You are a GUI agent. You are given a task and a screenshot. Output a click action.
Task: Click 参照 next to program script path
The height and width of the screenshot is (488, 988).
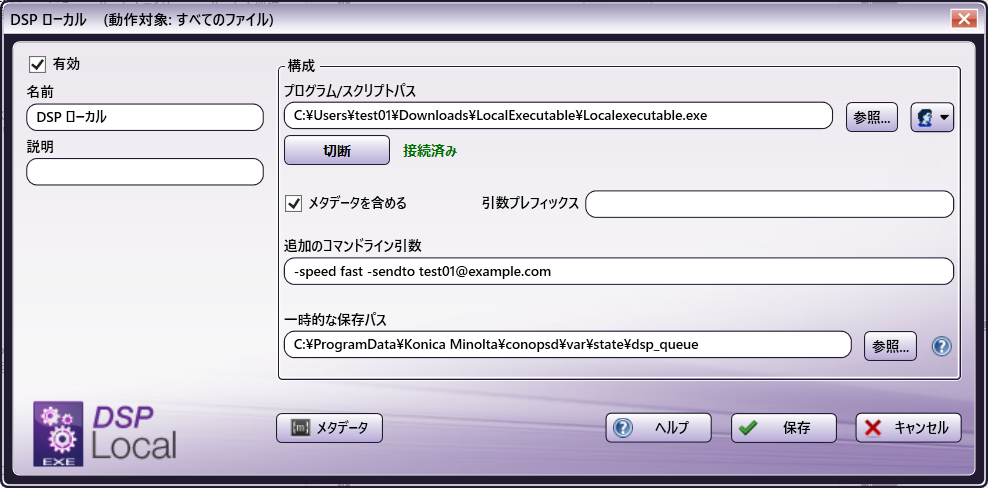872,118
